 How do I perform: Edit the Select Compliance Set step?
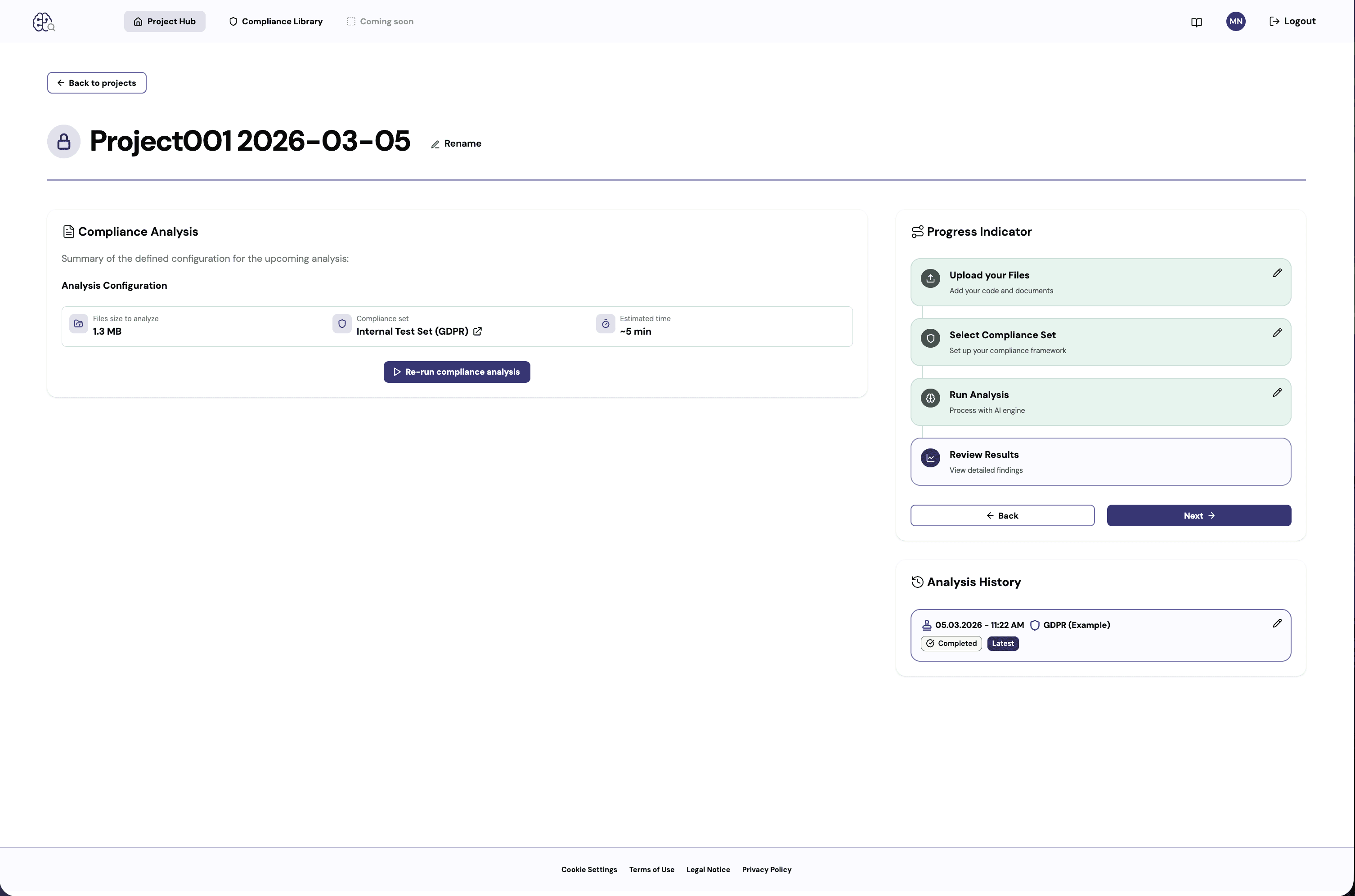click(x=1277, y=333)
